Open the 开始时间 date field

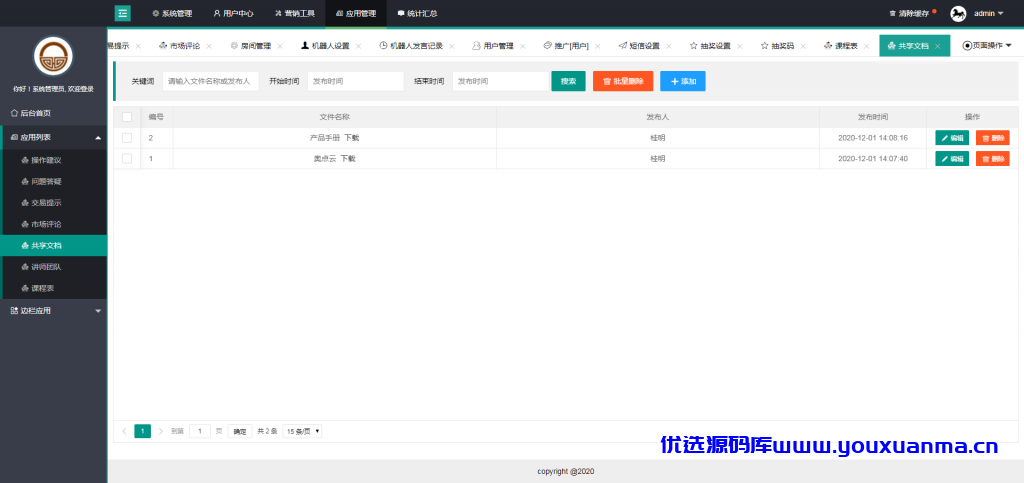tap(356, 81)
